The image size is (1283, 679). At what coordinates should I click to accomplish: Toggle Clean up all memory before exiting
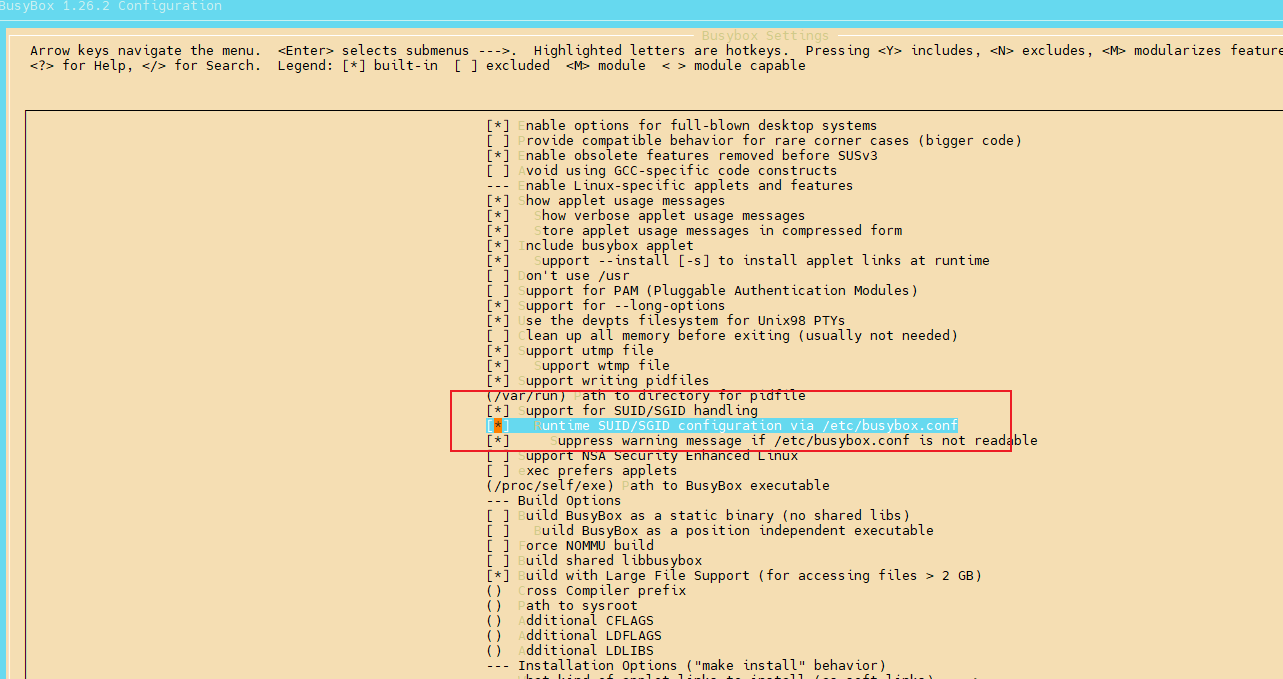[x=722, y=335]
